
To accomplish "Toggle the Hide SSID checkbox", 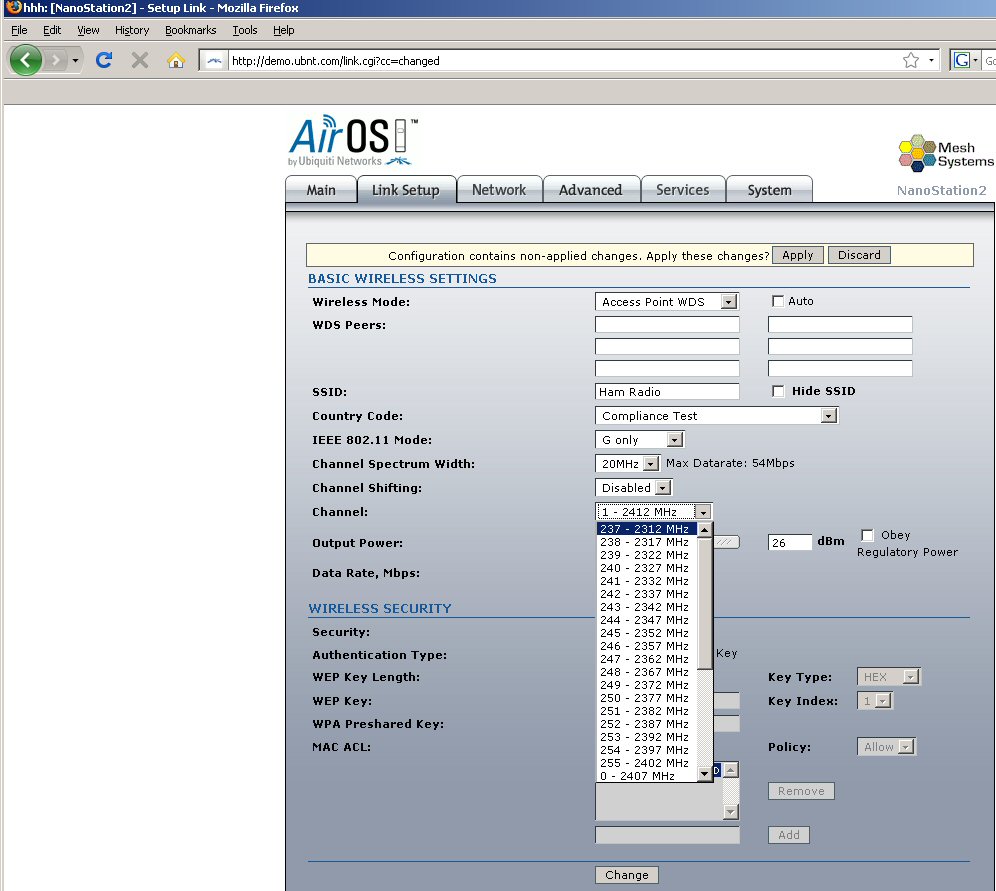I will tap(777, 391).
